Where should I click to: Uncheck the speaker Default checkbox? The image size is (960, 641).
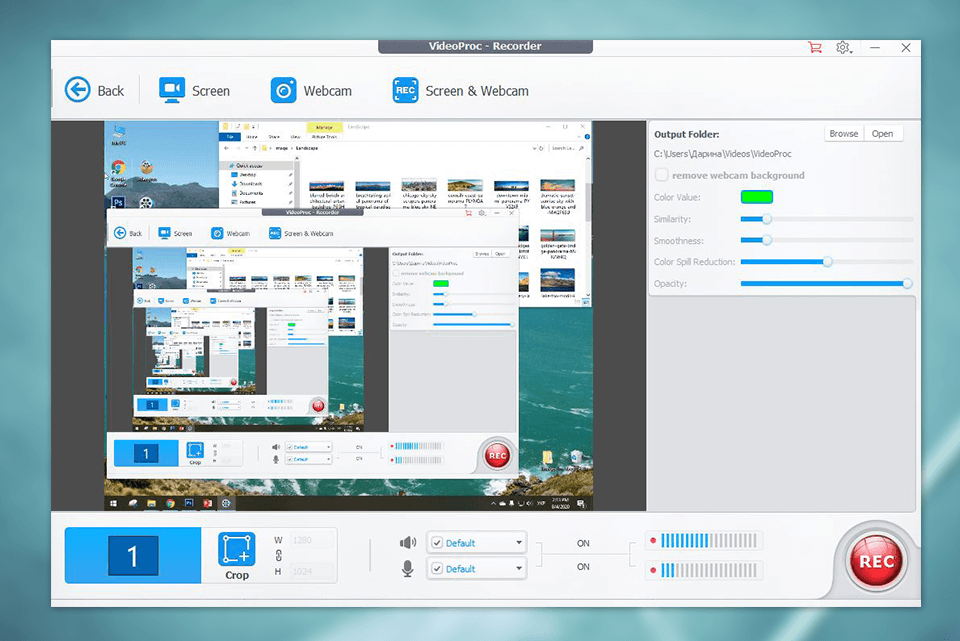coord(439,542)
